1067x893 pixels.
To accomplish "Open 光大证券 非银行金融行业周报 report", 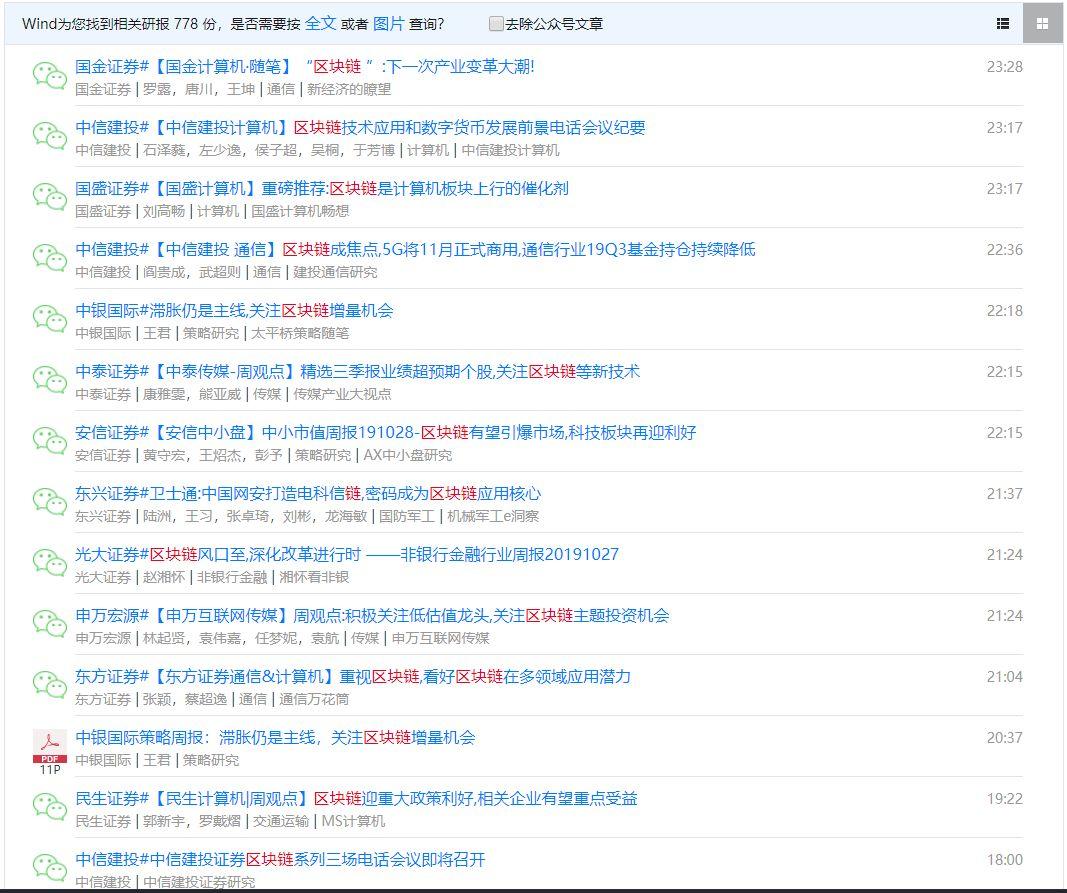I will coord(347,554).
